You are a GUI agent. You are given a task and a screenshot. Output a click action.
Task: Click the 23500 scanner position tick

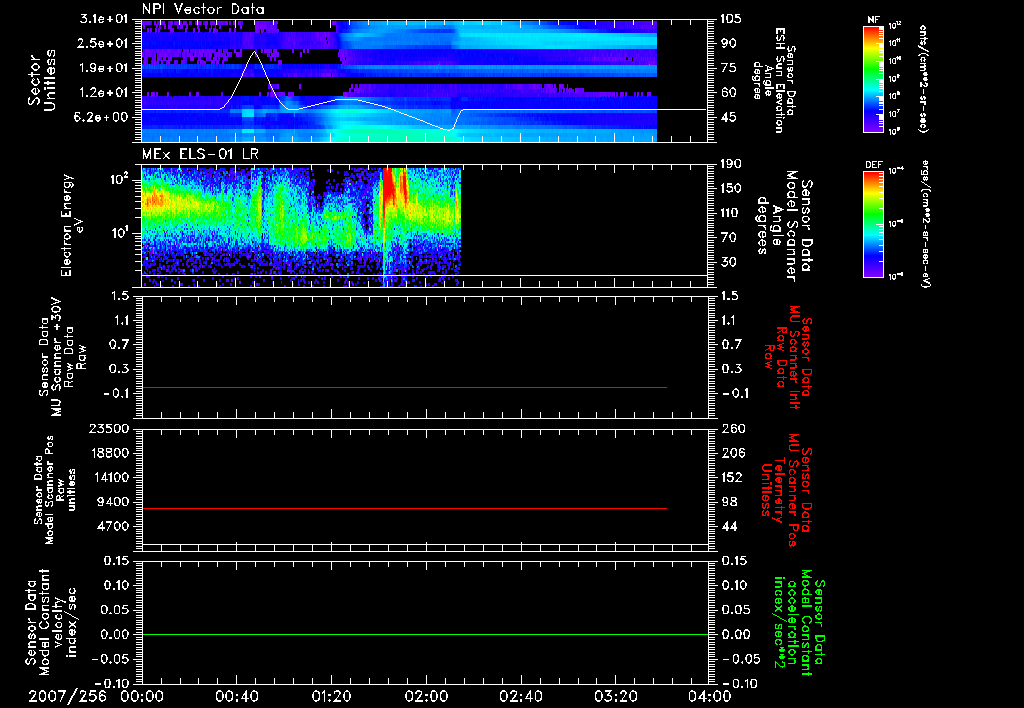(x=109, y=428)
